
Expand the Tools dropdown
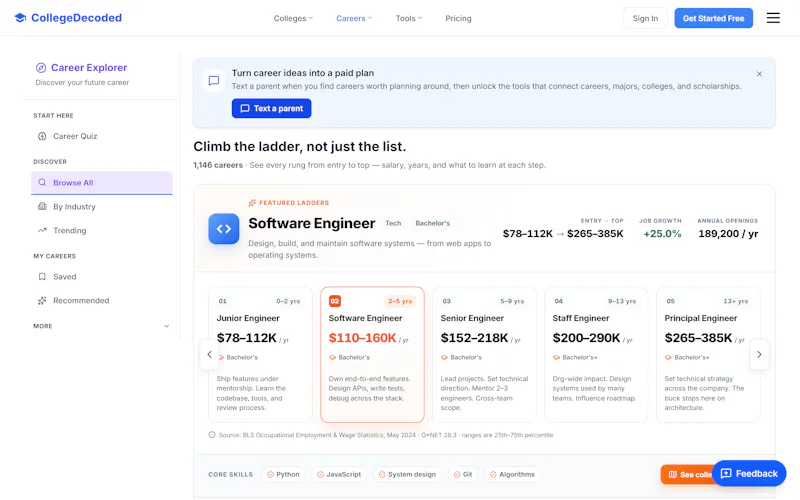(x=409, y=18)
